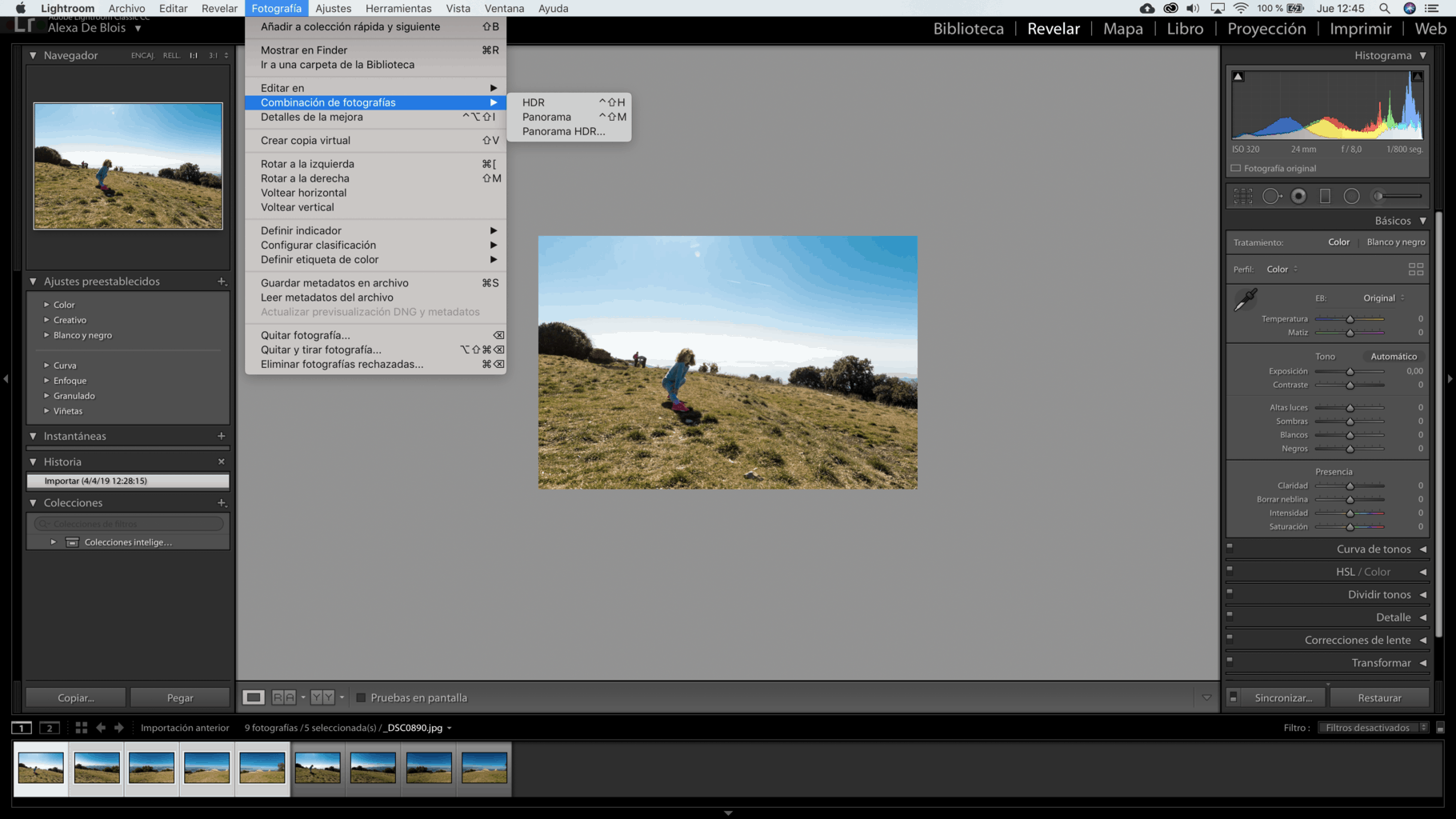1456x819 pixels.
Task: Click the Sincronizar... button
Action: (1283, 697)
